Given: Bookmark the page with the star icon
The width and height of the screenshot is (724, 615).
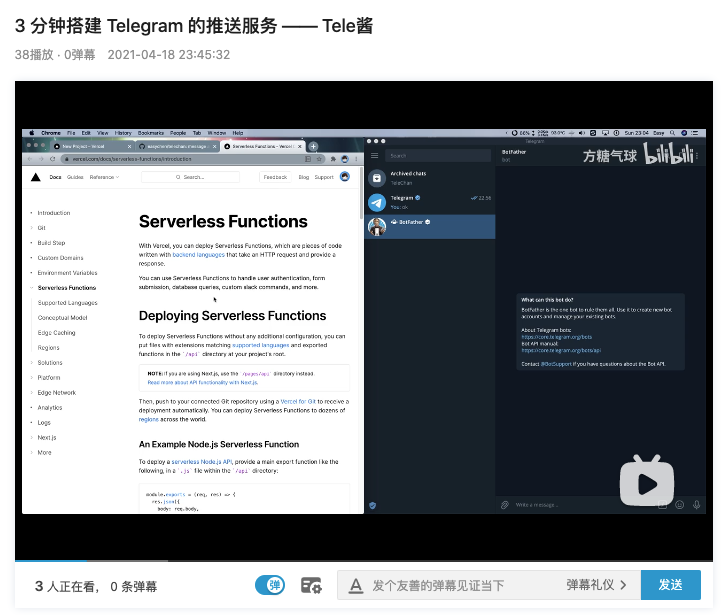Looking at the screenshot, I should tap(319, 159).
